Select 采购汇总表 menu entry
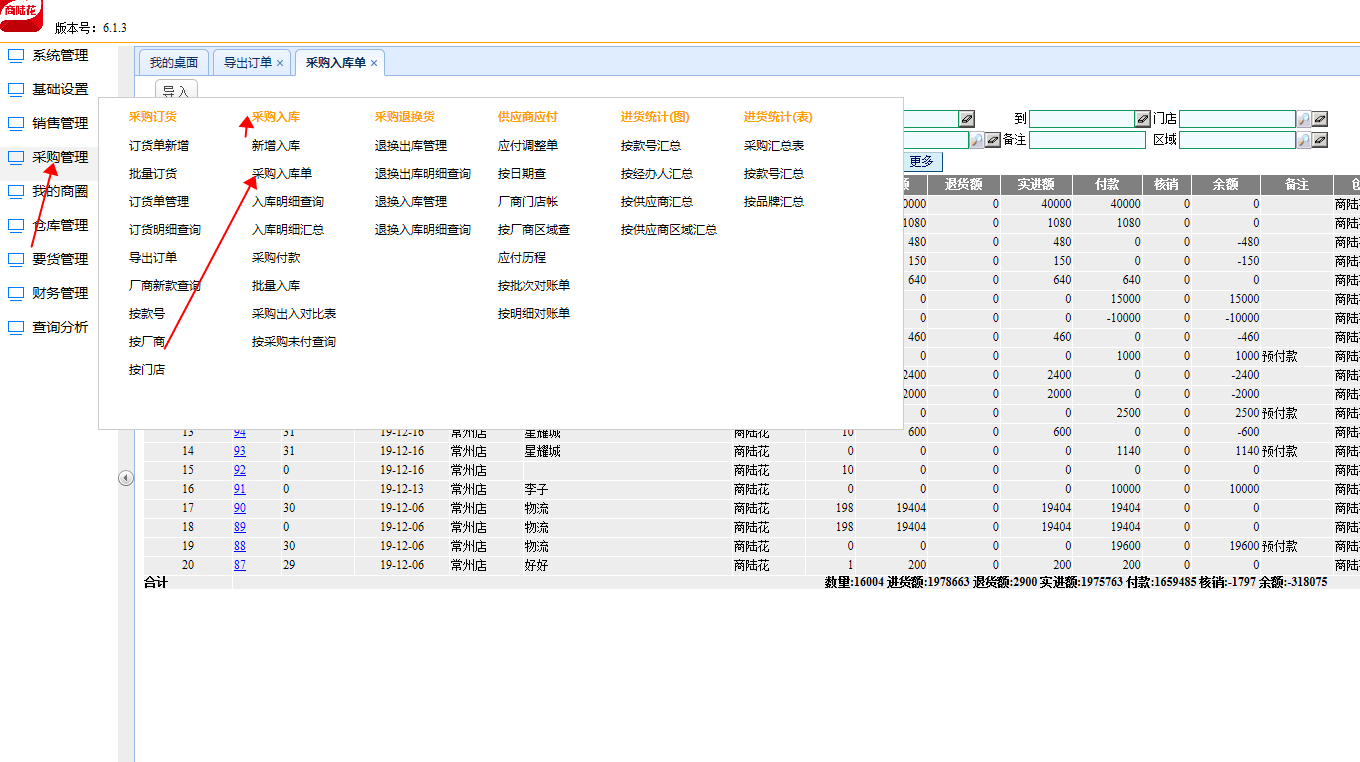Viewport: 1360px width, 762px height. pyautogui.click(x=774, y=146)
